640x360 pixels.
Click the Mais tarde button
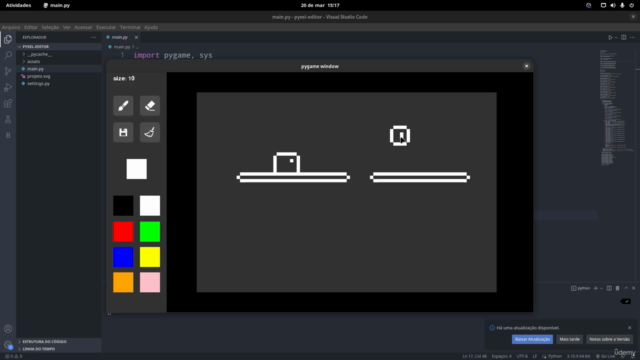click(569, 339)
